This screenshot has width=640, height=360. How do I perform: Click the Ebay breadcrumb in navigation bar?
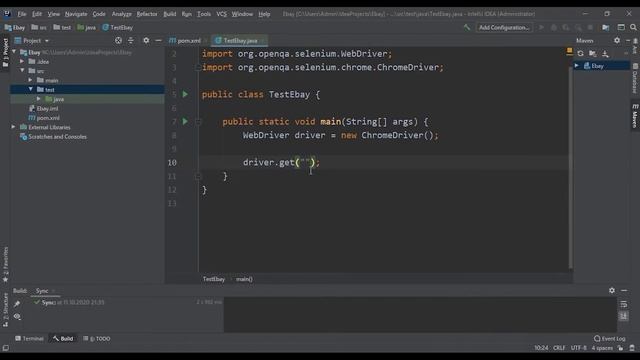(x=15, y=27)
